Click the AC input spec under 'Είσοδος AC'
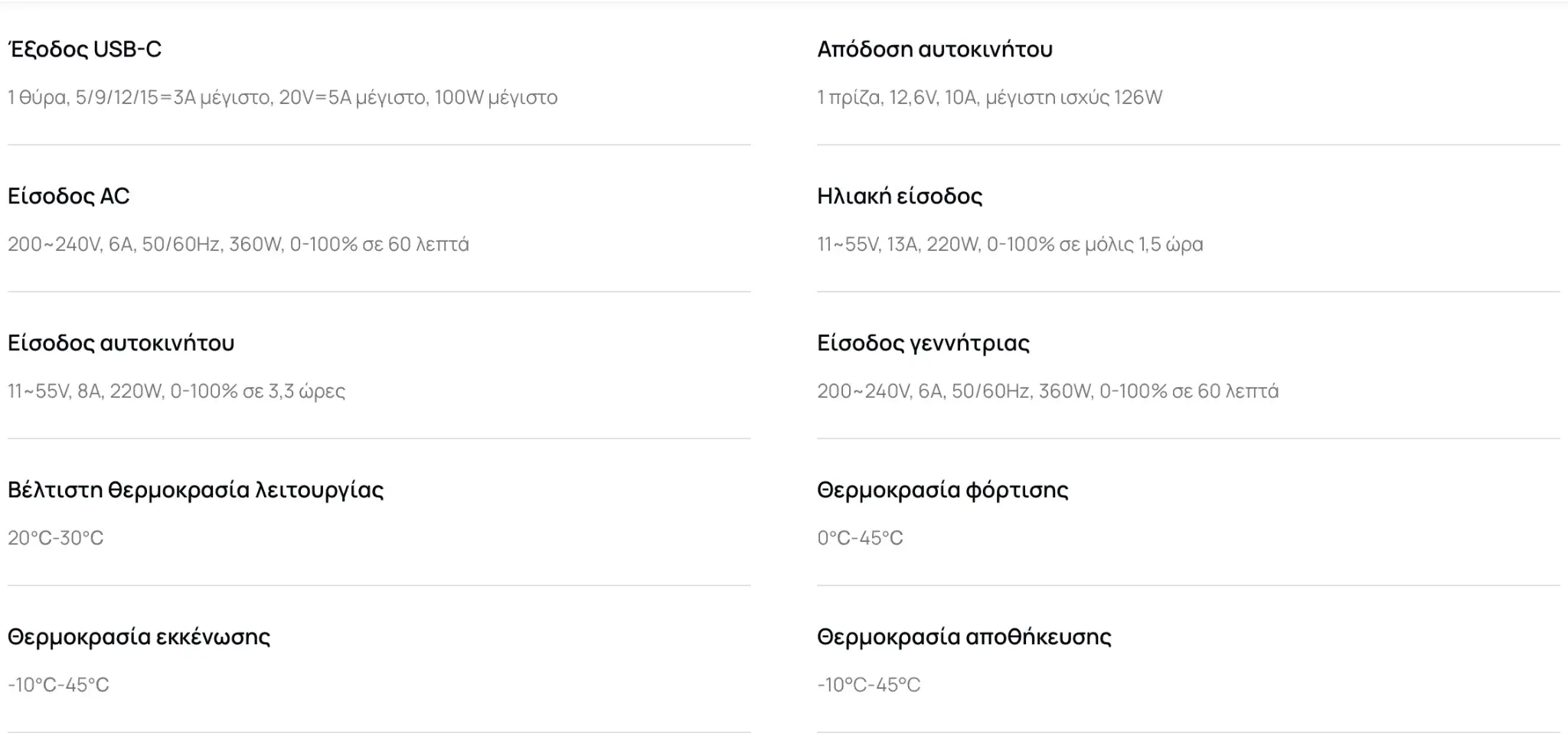 [238, 244]
